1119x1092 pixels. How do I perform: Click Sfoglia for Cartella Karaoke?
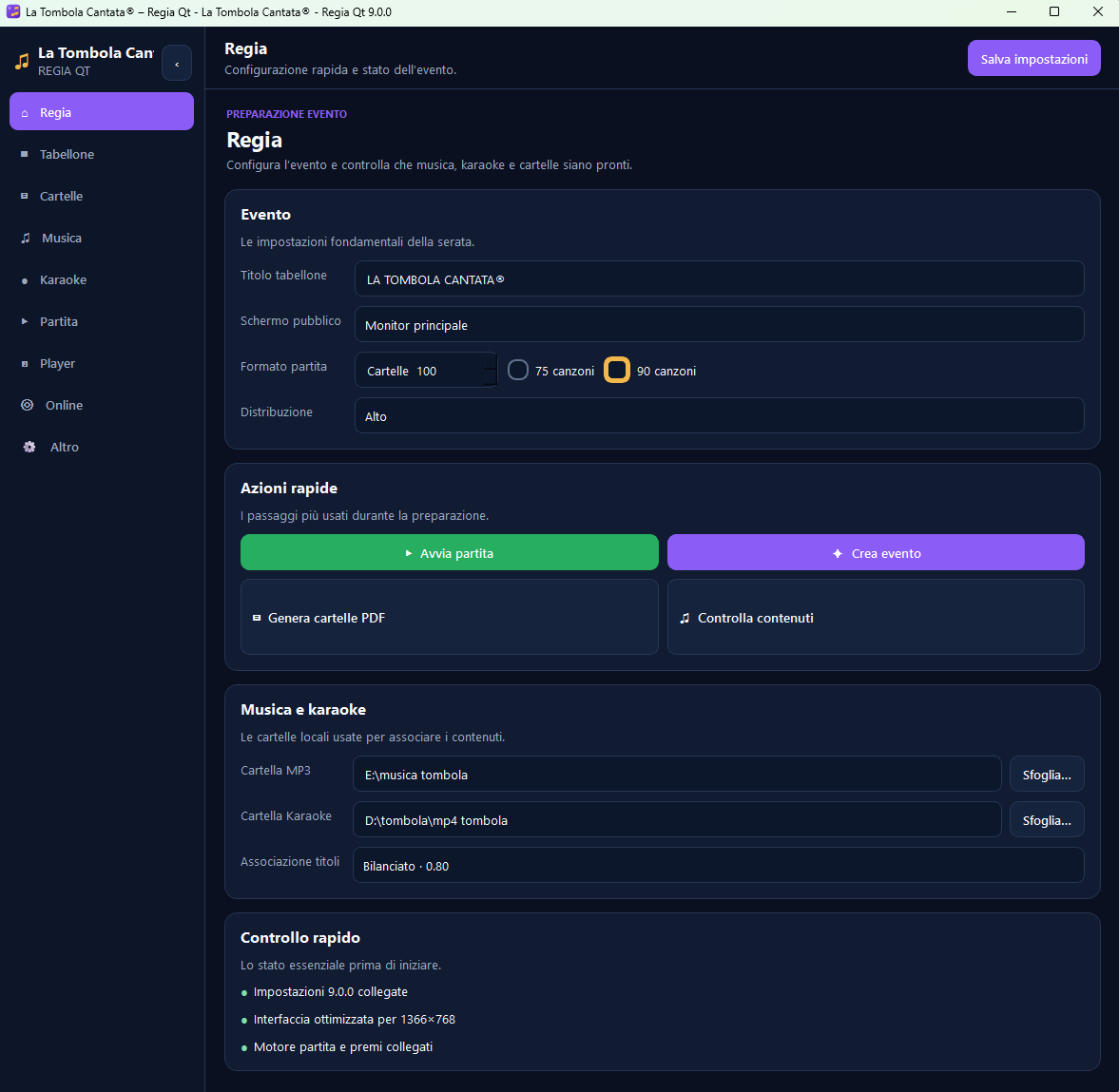point(1047,820)
